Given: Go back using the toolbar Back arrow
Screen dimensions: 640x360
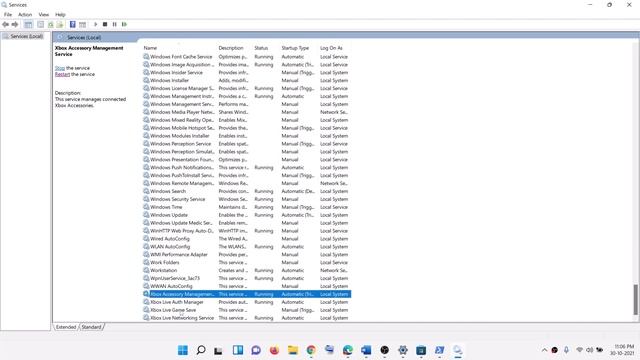Looking at the screenshot, I should 5,24.
